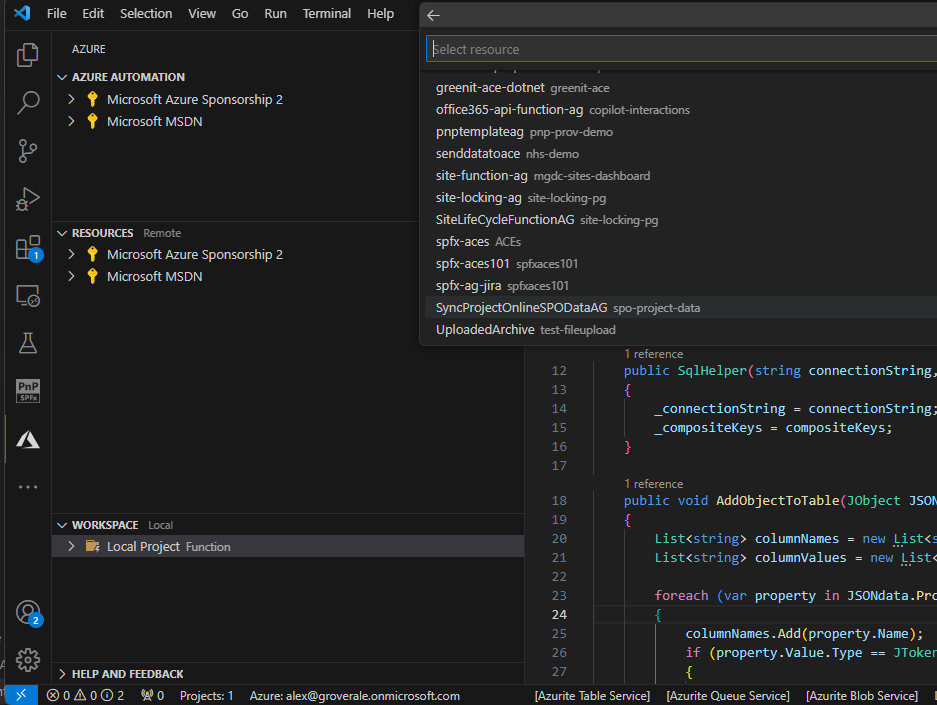
Task: Open the Selection menu
Action: pyautogui.click(x=146, y=14)
